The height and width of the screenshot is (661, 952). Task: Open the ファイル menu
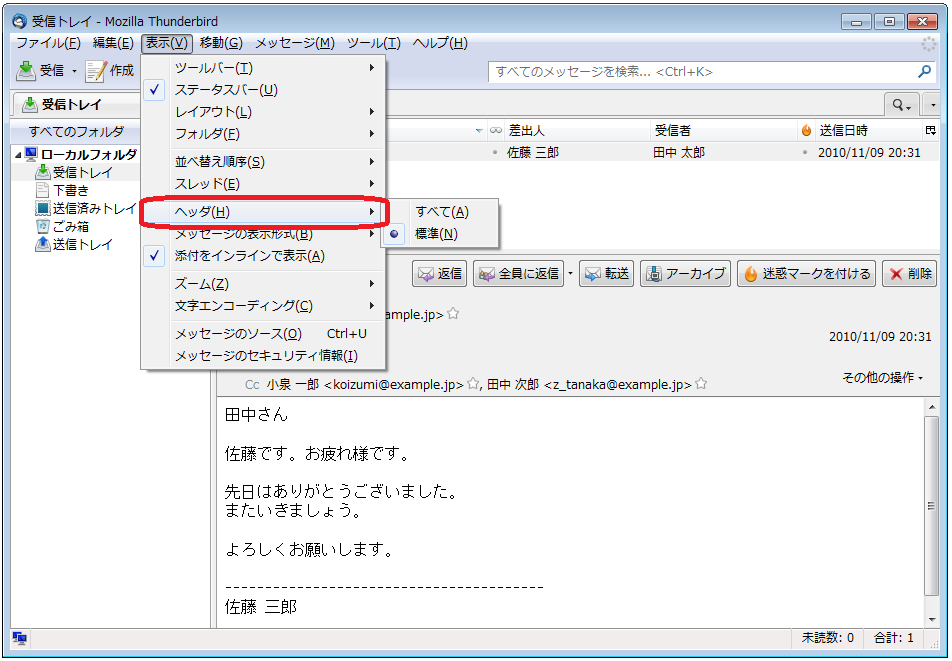click(x=48, y=43)
